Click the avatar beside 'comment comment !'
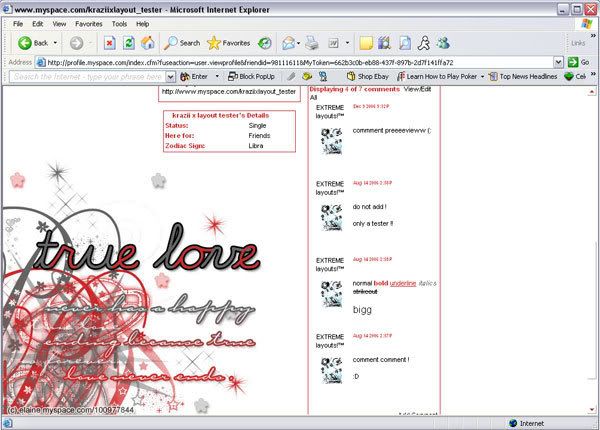 click(331, 370)
